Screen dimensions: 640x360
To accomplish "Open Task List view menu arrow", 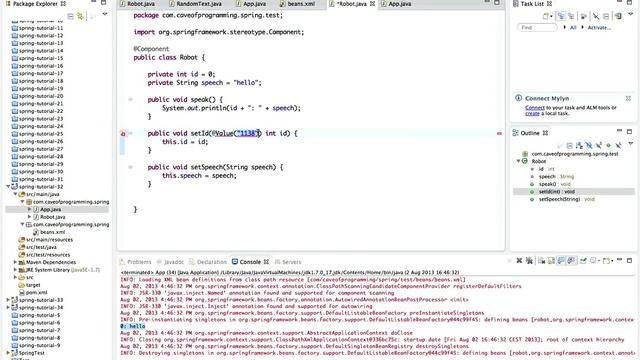I will click(x=631, y=14).
